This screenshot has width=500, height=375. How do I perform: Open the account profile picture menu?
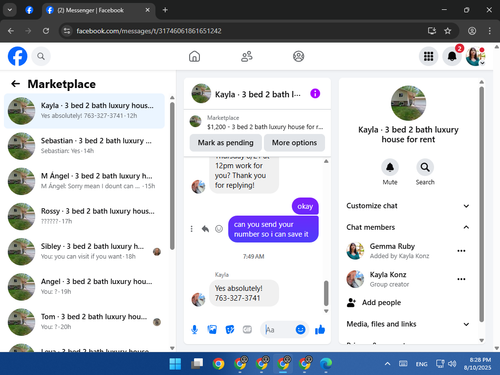pos(475,56)
